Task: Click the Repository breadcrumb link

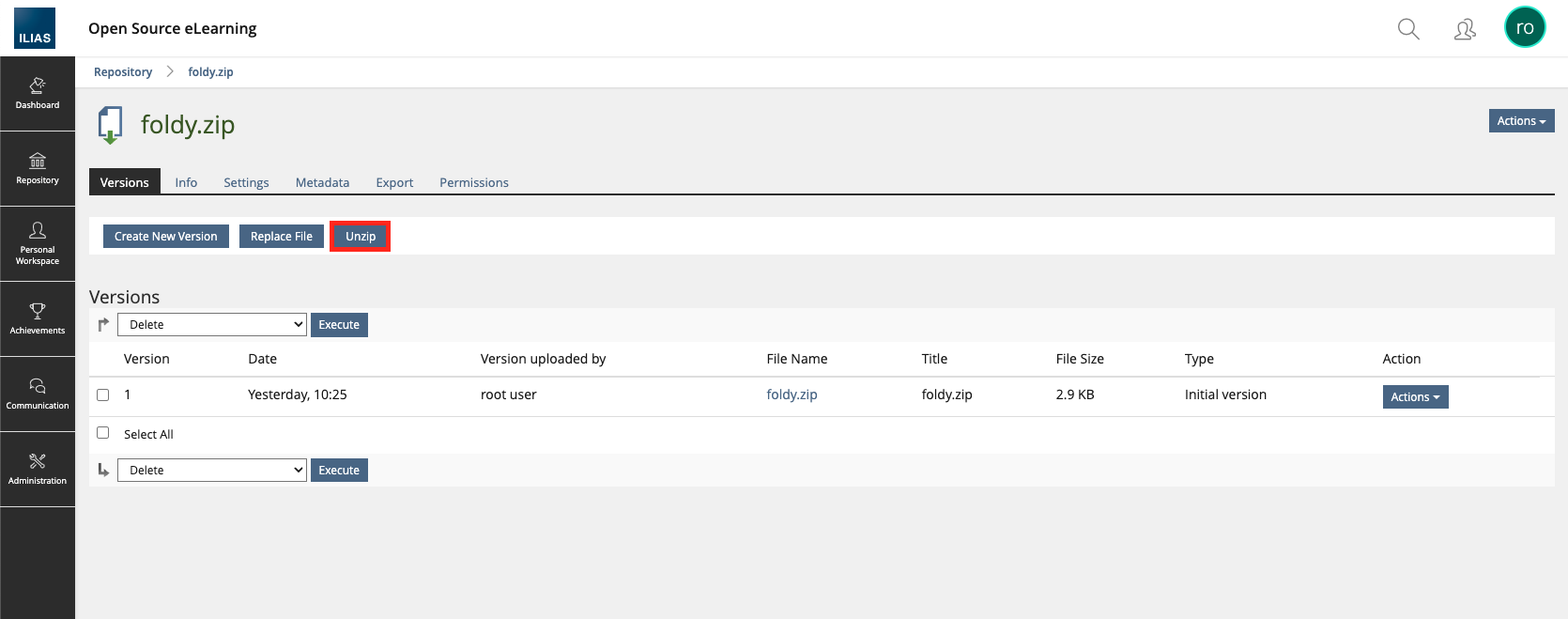Action: point(123,72)
